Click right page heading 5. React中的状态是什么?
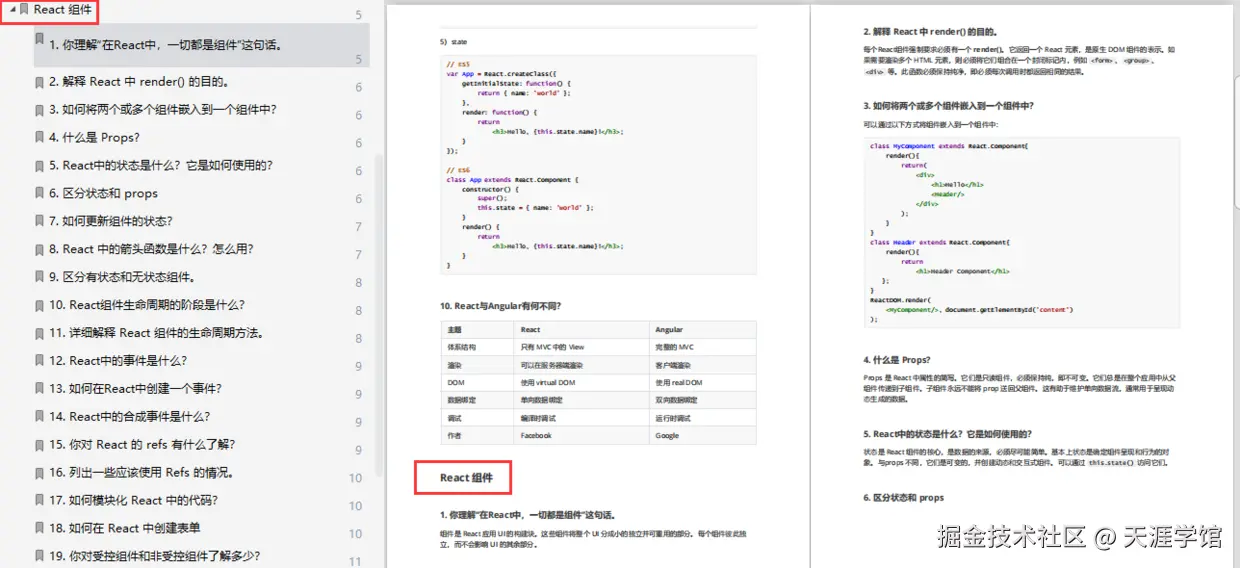Screen dimensions: 1240x568 [947, 434]
